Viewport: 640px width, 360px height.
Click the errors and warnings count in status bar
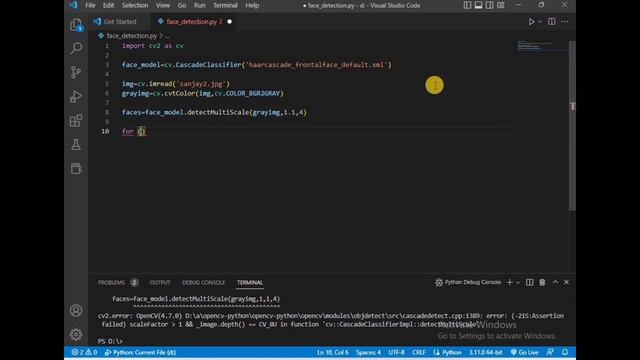(x=84, y=352)
